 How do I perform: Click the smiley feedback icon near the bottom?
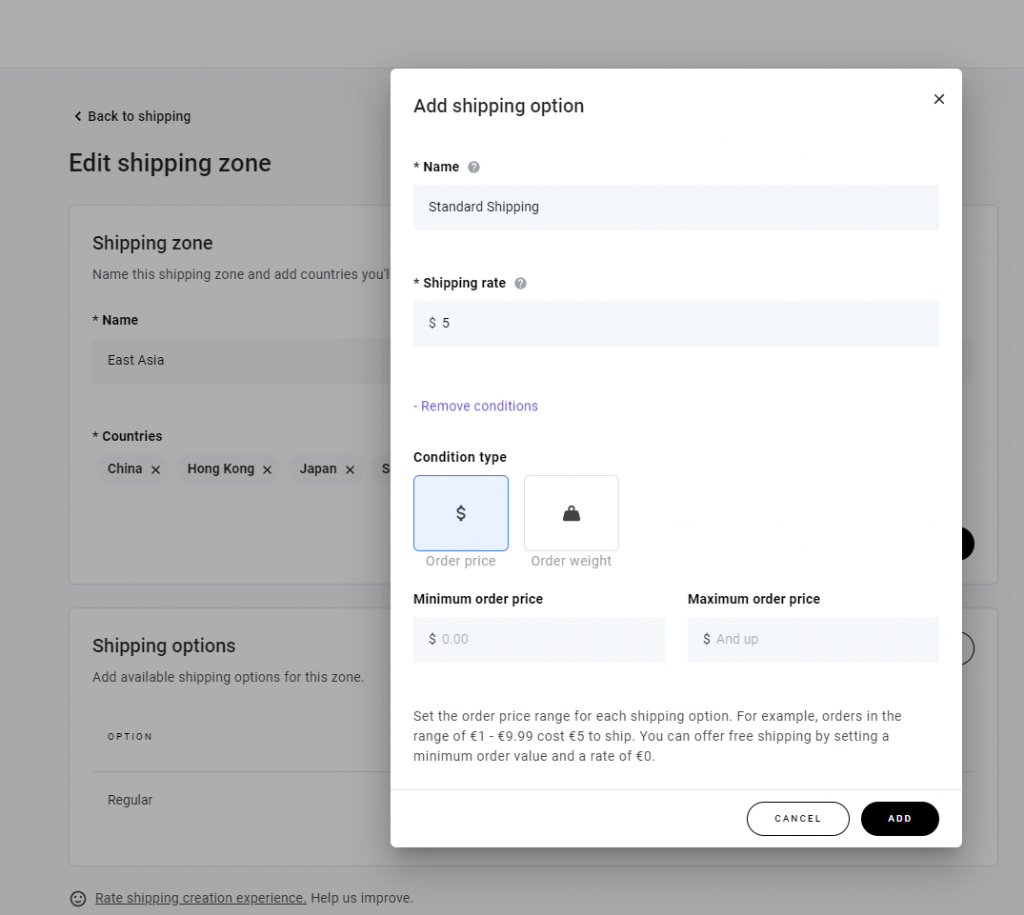point(78,898)
